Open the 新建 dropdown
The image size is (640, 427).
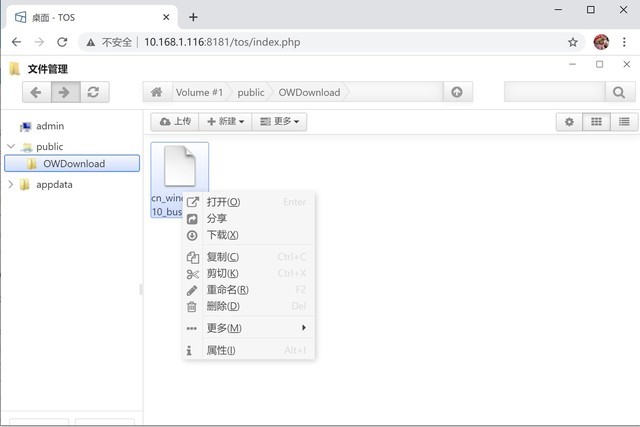[225, 122]
